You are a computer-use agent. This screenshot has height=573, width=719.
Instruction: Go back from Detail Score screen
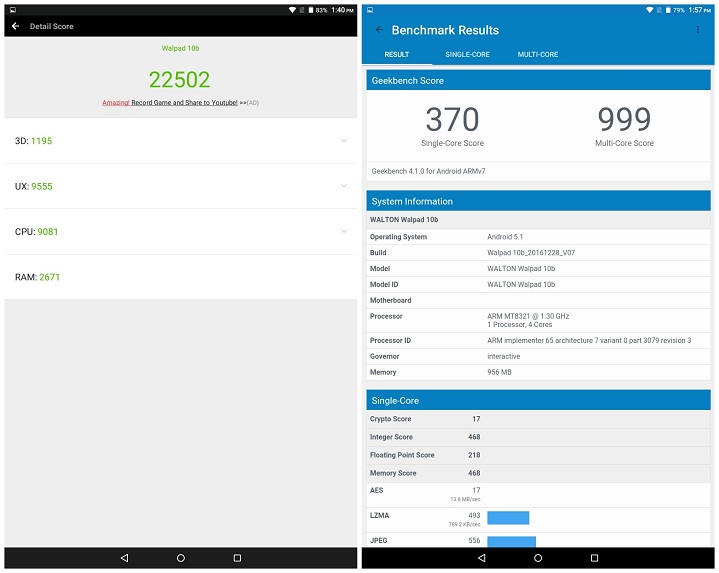point(16,26)
